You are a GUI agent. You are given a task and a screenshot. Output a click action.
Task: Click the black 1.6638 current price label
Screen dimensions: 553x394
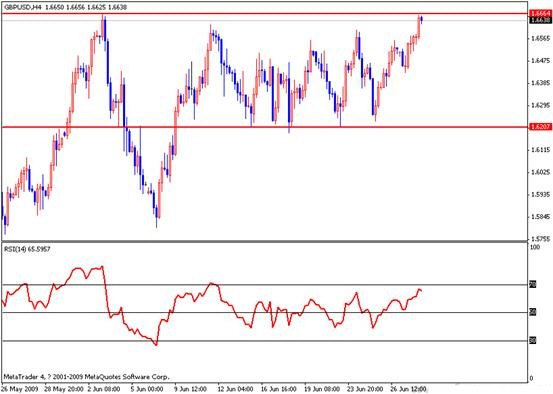click(x=541, y=20)
